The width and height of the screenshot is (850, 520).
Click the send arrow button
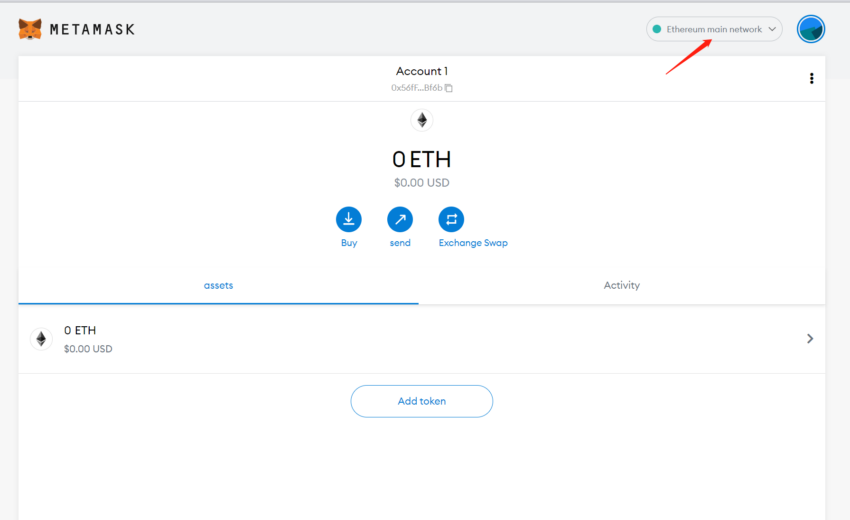(400, 220)
